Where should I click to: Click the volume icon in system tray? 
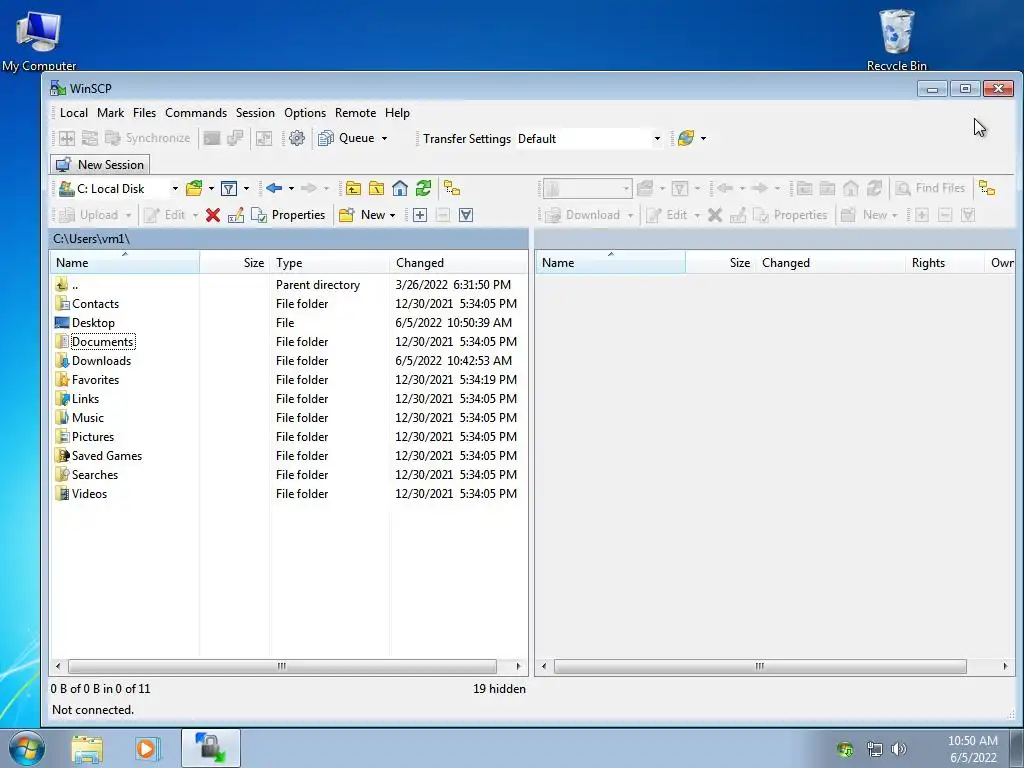[899, 749]
